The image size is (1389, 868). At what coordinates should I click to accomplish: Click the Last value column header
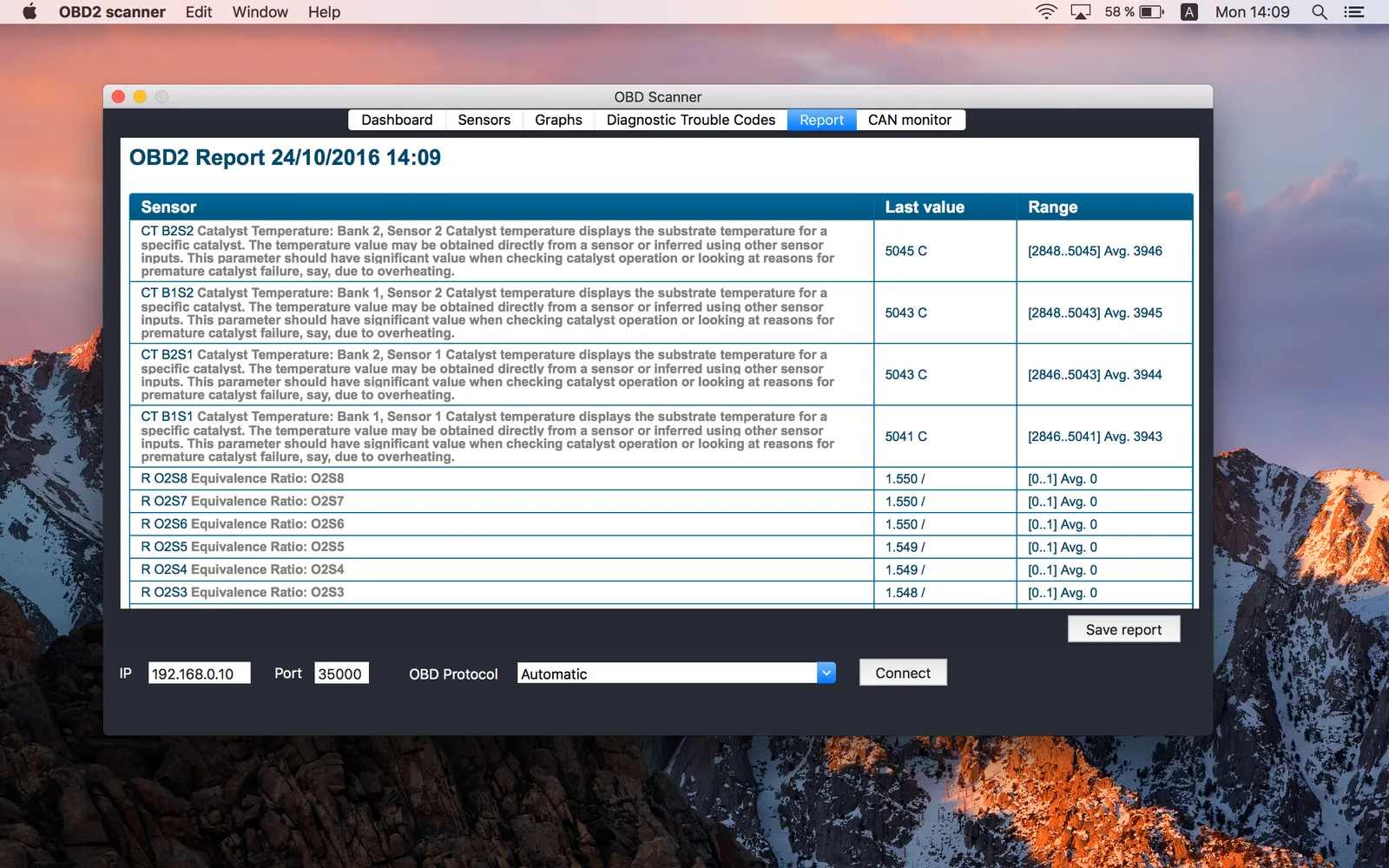[945, 207]
